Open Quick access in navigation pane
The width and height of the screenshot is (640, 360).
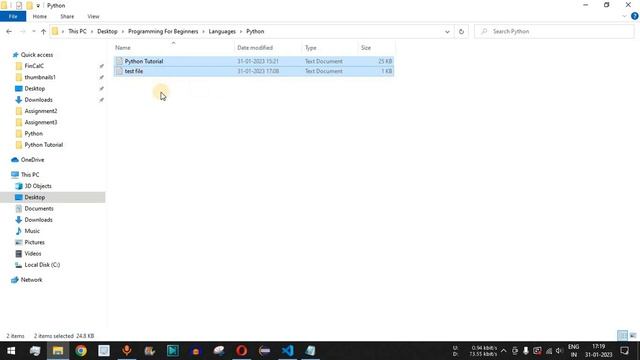click(x=37, y=55)
